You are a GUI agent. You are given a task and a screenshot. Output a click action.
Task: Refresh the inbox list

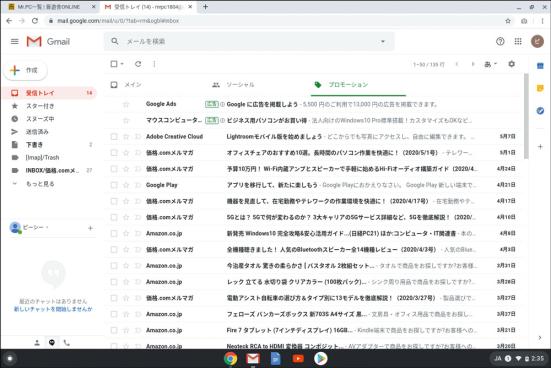click(138, 64)
